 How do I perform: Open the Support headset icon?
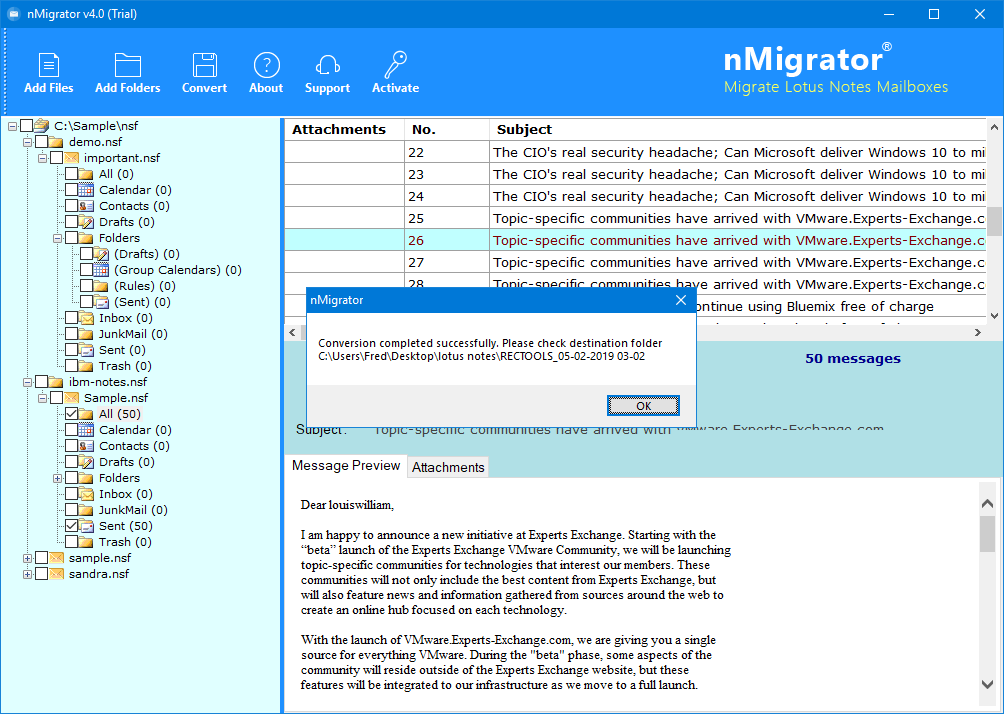pos(327,65)
